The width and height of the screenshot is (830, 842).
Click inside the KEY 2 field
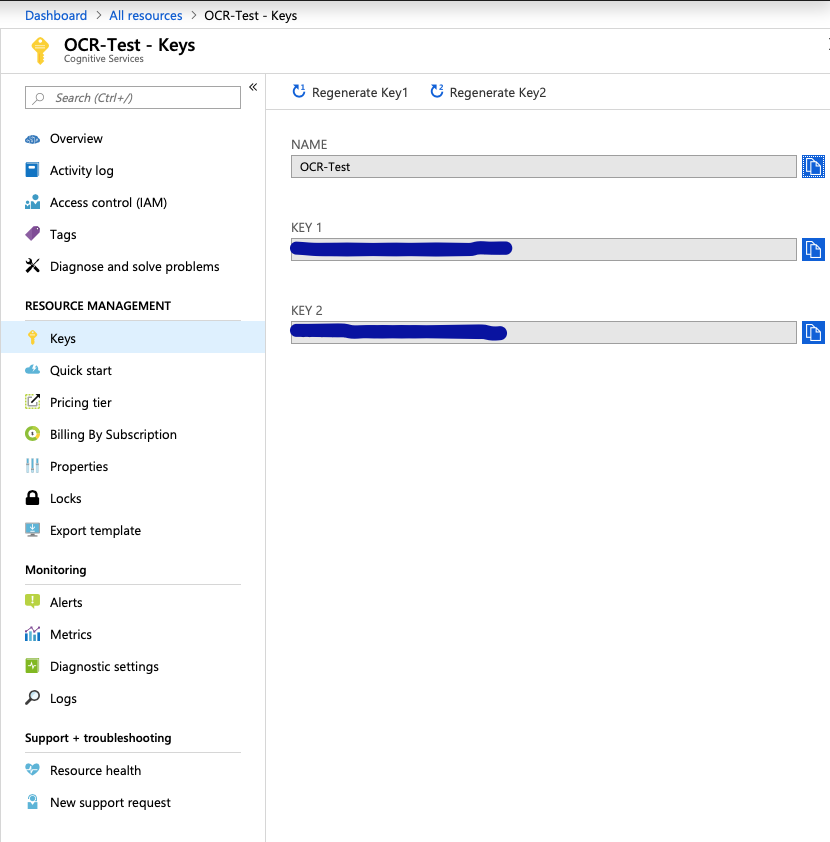543,332
